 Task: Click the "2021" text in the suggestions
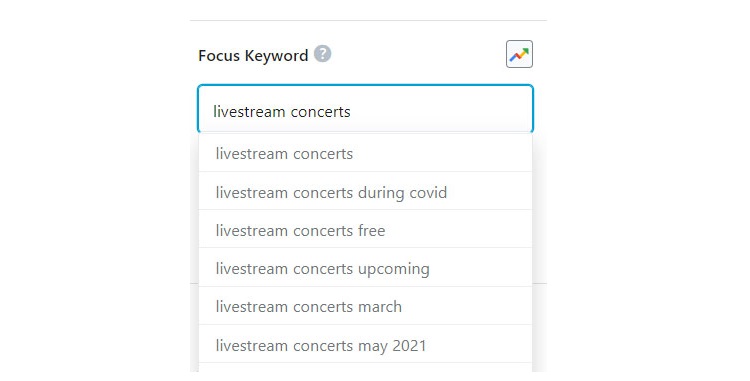[409, 345]
